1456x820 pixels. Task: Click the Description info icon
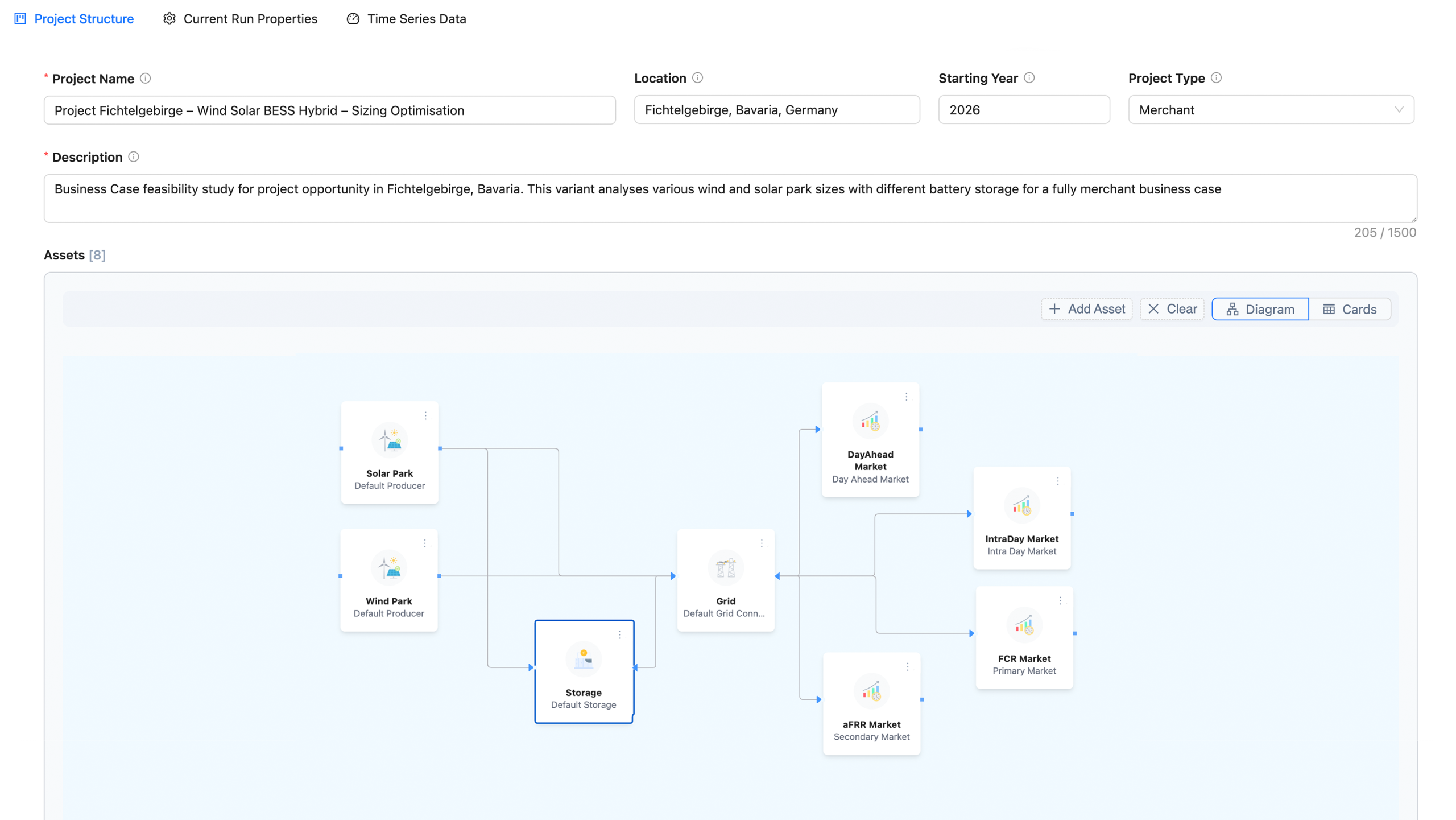(134, 157)
